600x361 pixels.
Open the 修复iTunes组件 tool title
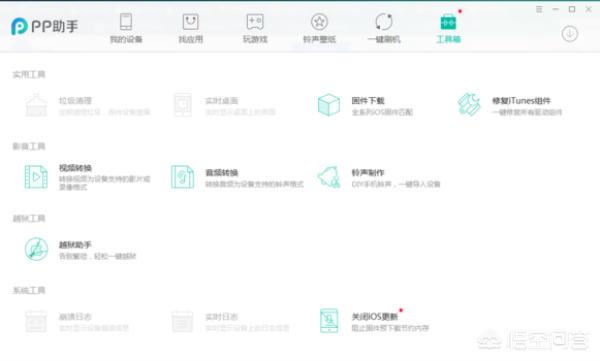[521, 101]
